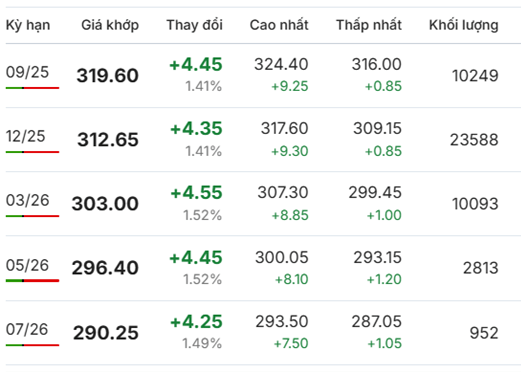521x372 pixels.
Task: Select the 07/26 contract term
Action: (27, 329)
